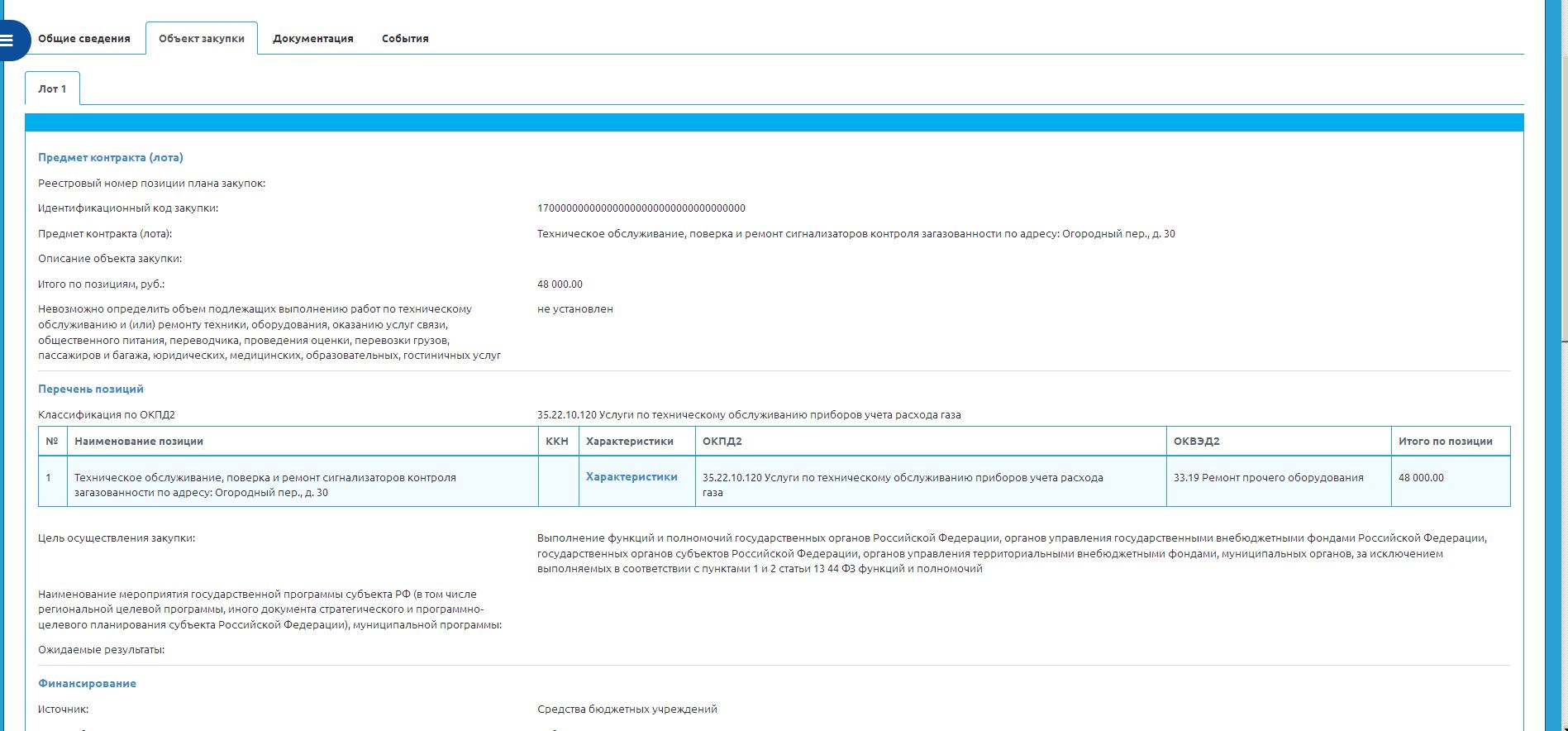Click the Реестровый номер позиции плана закупок label
The image size is (1568, 731).
pyautogui.click(x=151, y=184)
